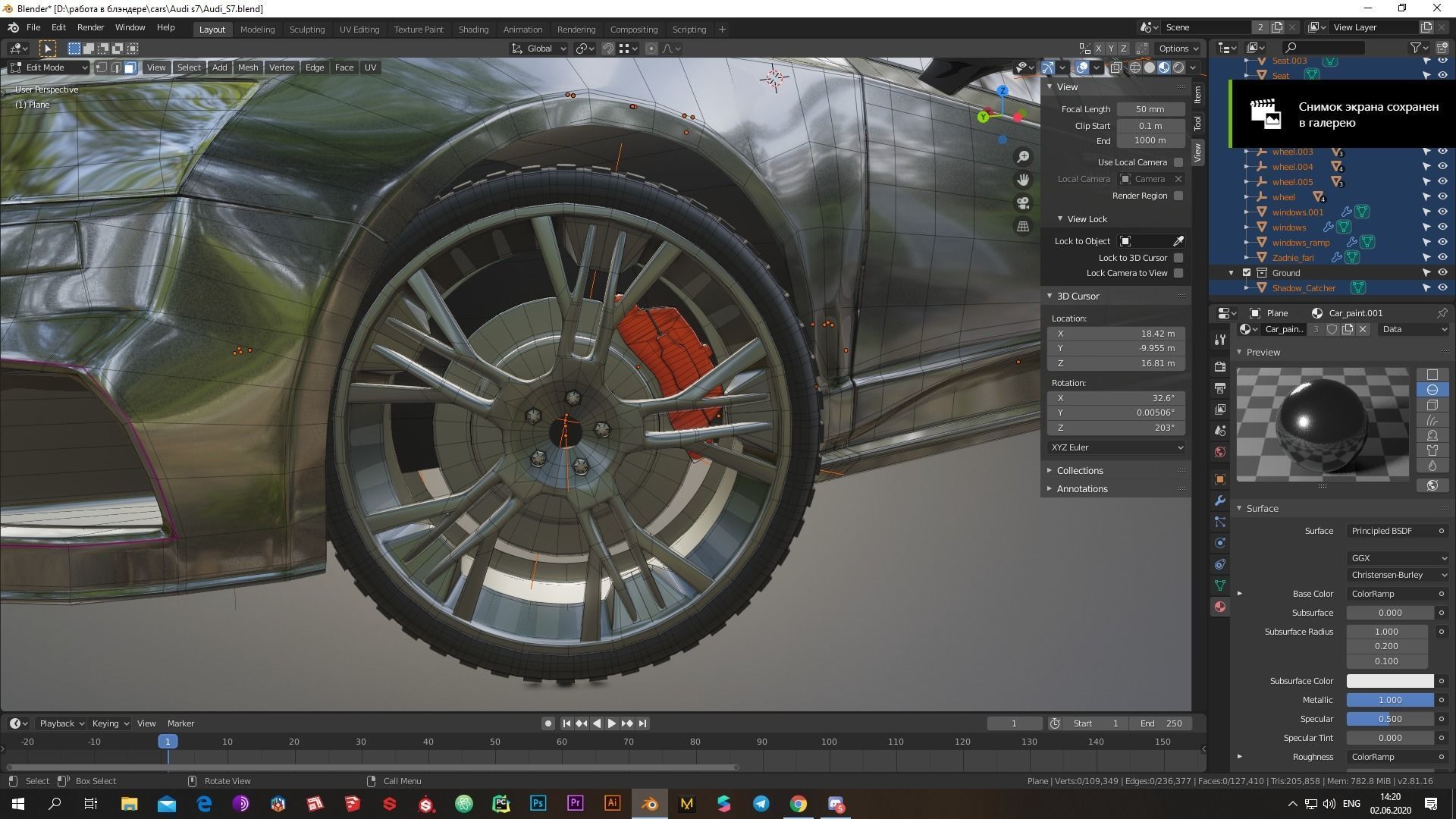
Task: Collapse the Surface panel
Action: (x=1261, y=509)
